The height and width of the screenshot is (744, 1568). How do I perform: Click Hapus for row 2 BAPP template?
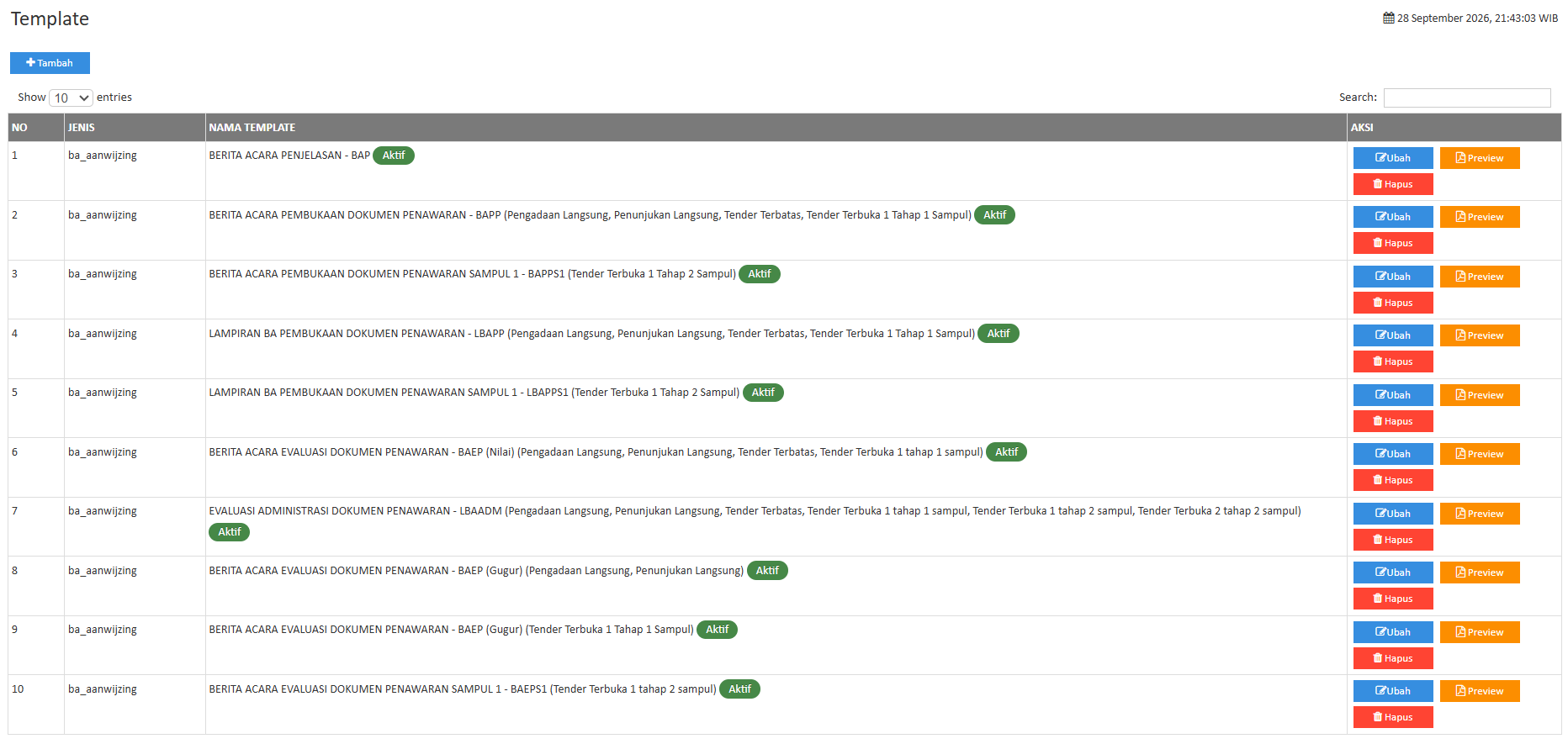(x=1393, y=243)
